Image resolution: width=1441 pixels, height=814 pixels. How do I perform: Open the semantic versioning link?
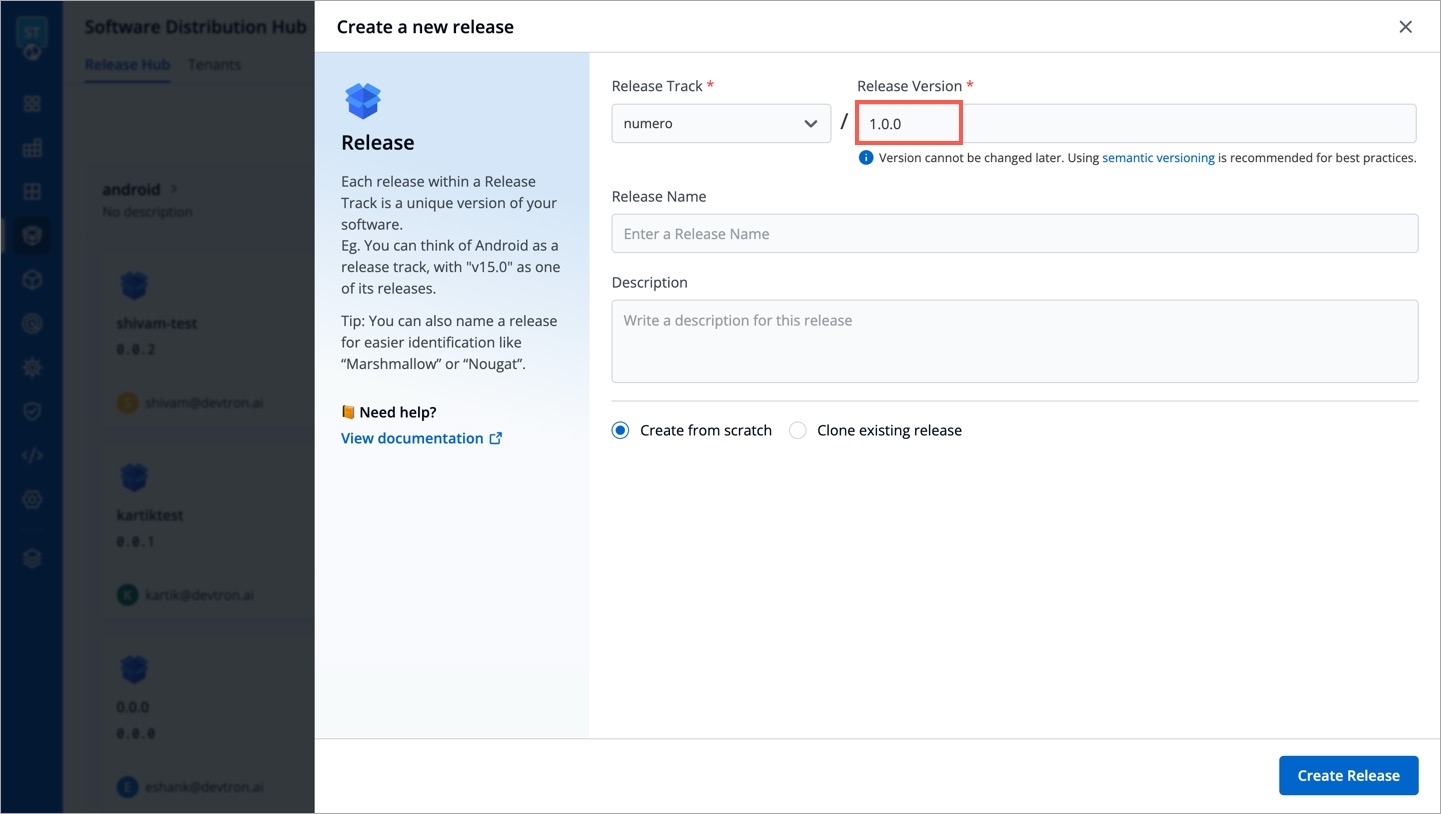click(x=1158, y=158)
